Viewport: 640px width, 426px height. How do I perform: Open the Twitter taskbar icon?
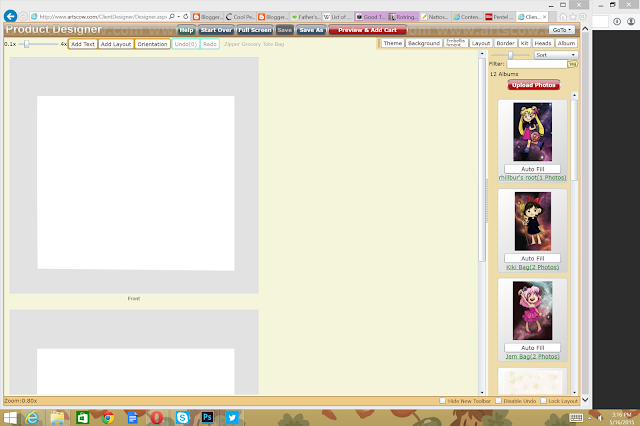click(x=232, y=417)
